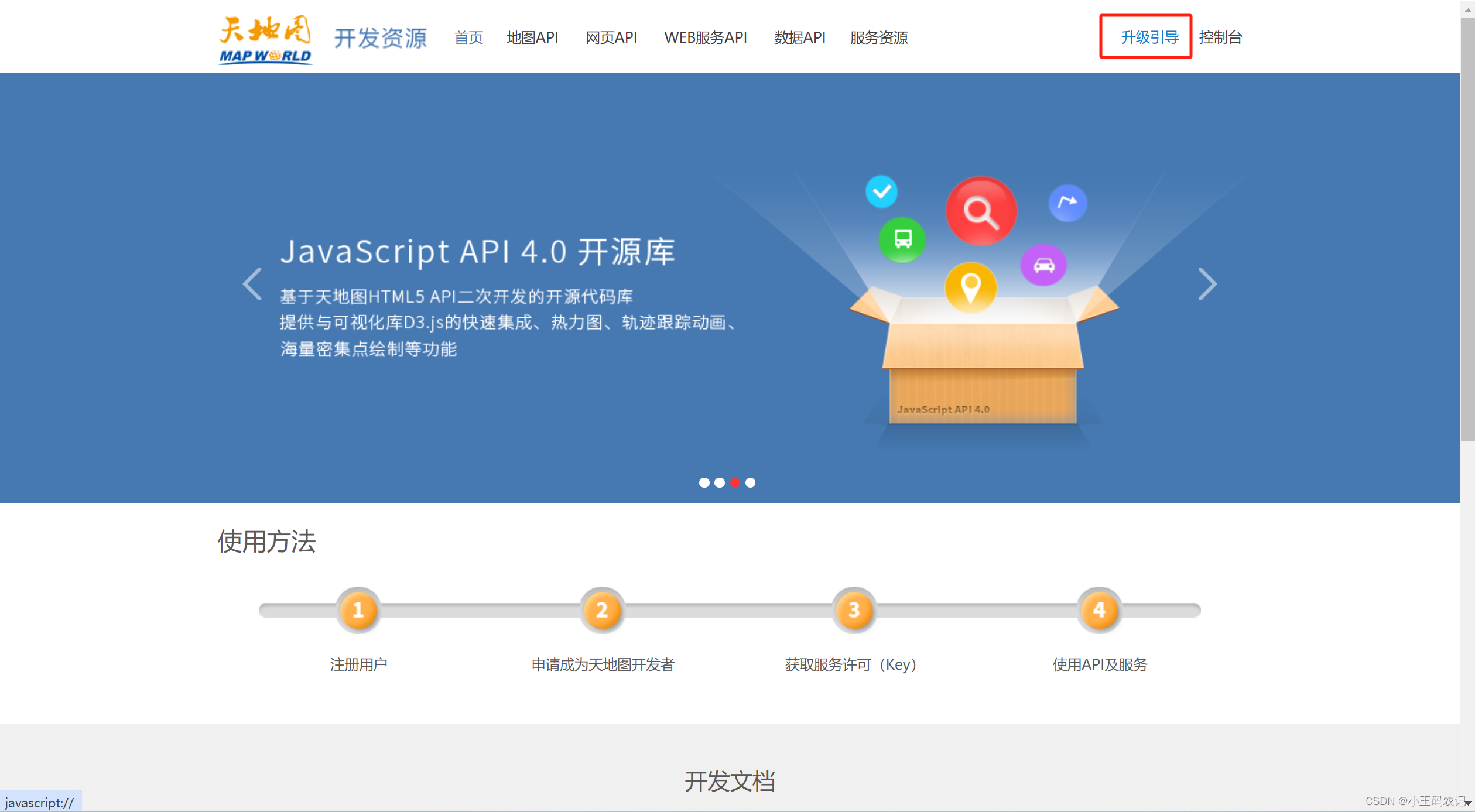Image resolution: width=1475 pixels, height=812 pixels.
Task: Click the 开发资源 title text
Action: coord(381,38)
